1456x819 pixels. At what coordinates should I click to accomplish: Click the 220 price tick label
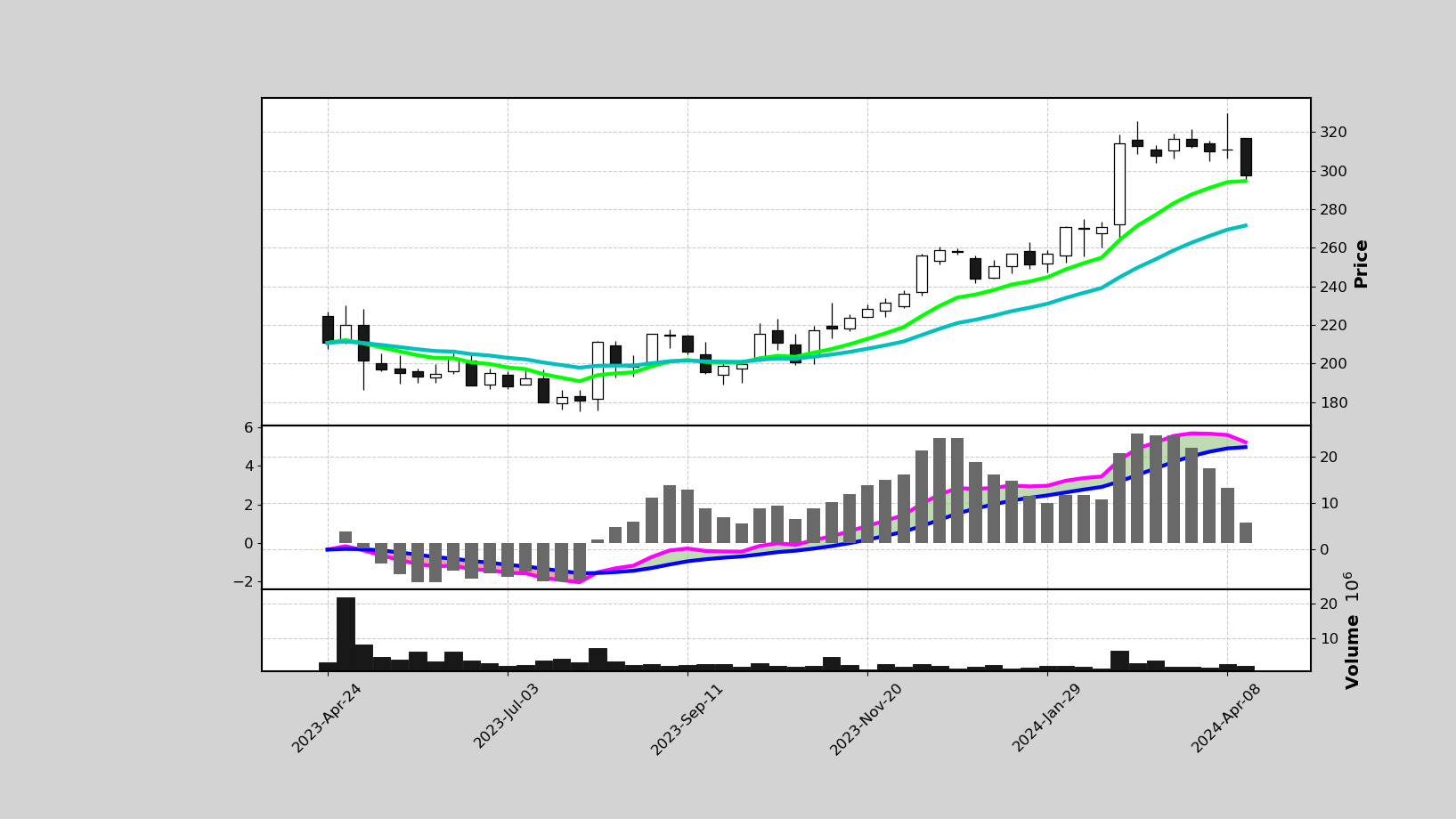(x=1333, y=326)
